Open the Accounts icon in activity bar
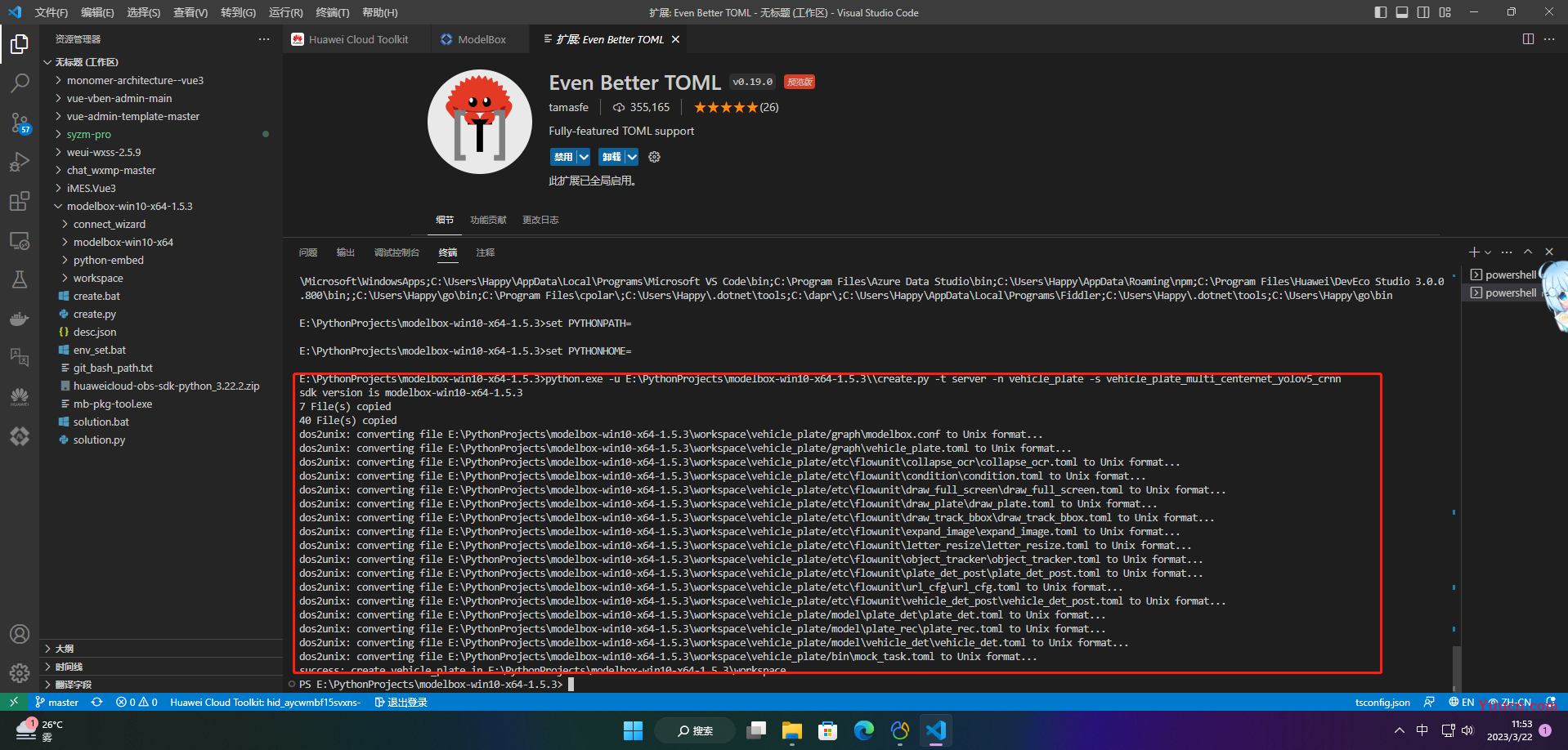Screen dimensions: 1568x750 pyautogui.click(x=20, y=634)
